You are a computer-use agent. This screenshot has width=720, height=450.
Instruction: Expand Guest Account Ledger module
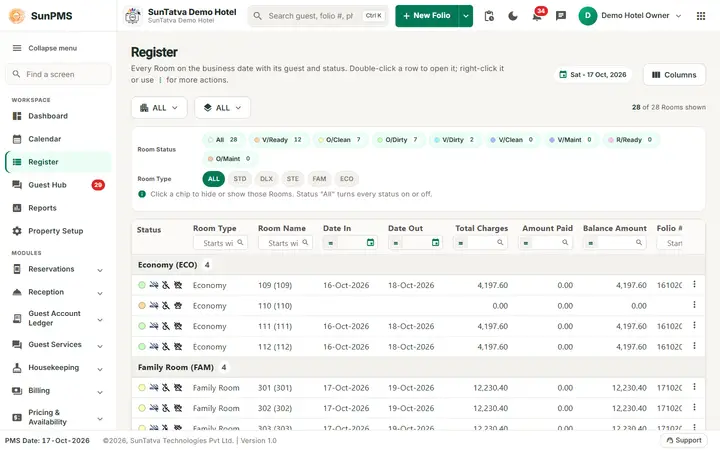coord(58,318)
